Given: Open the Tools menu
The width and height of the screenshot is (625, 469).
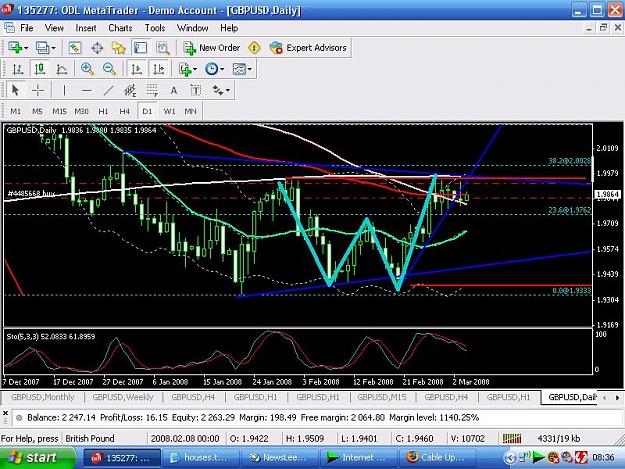Looking at the screenshot, I should coord(155,28).
